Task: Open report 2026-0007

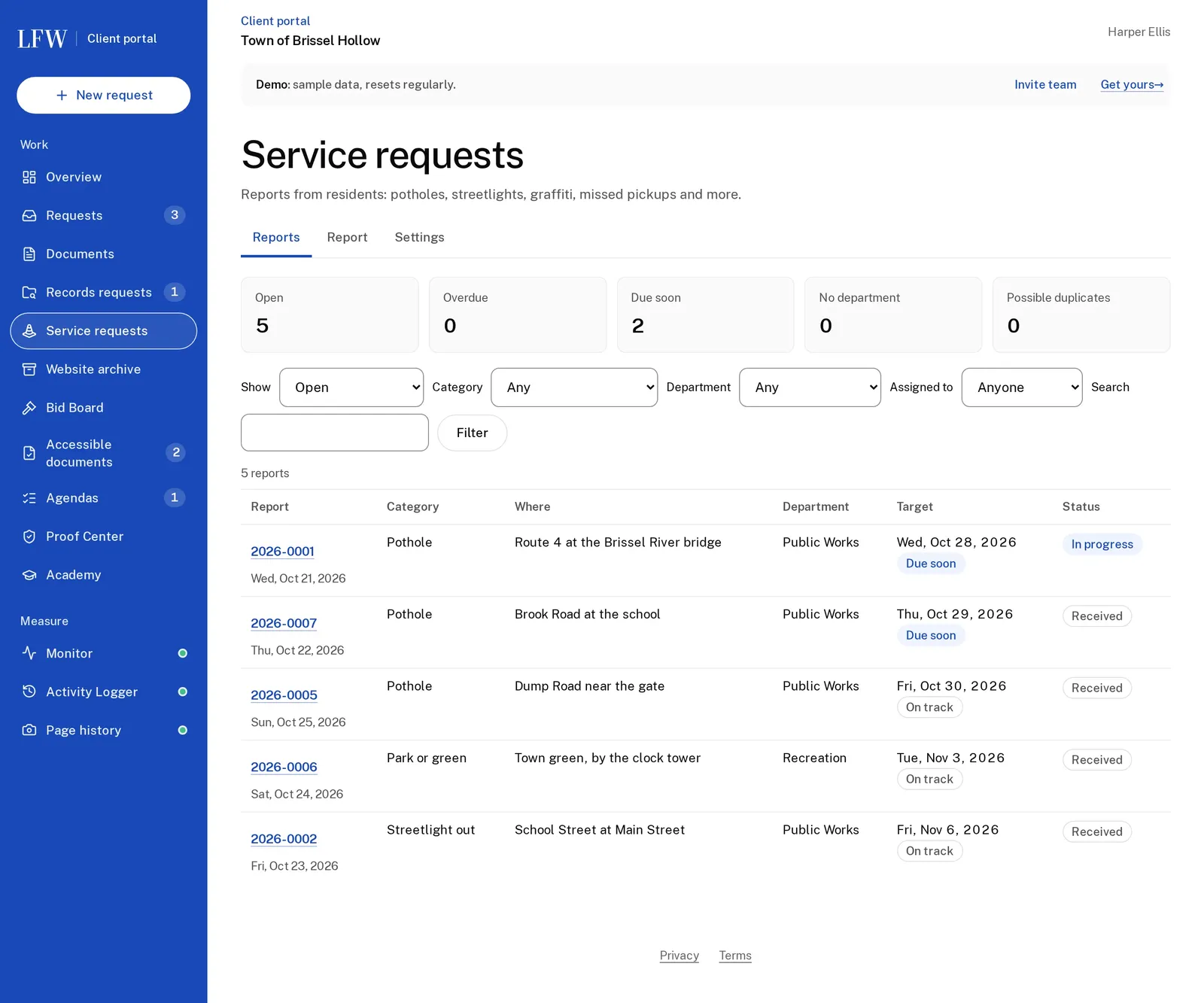Action: point(284,623)
